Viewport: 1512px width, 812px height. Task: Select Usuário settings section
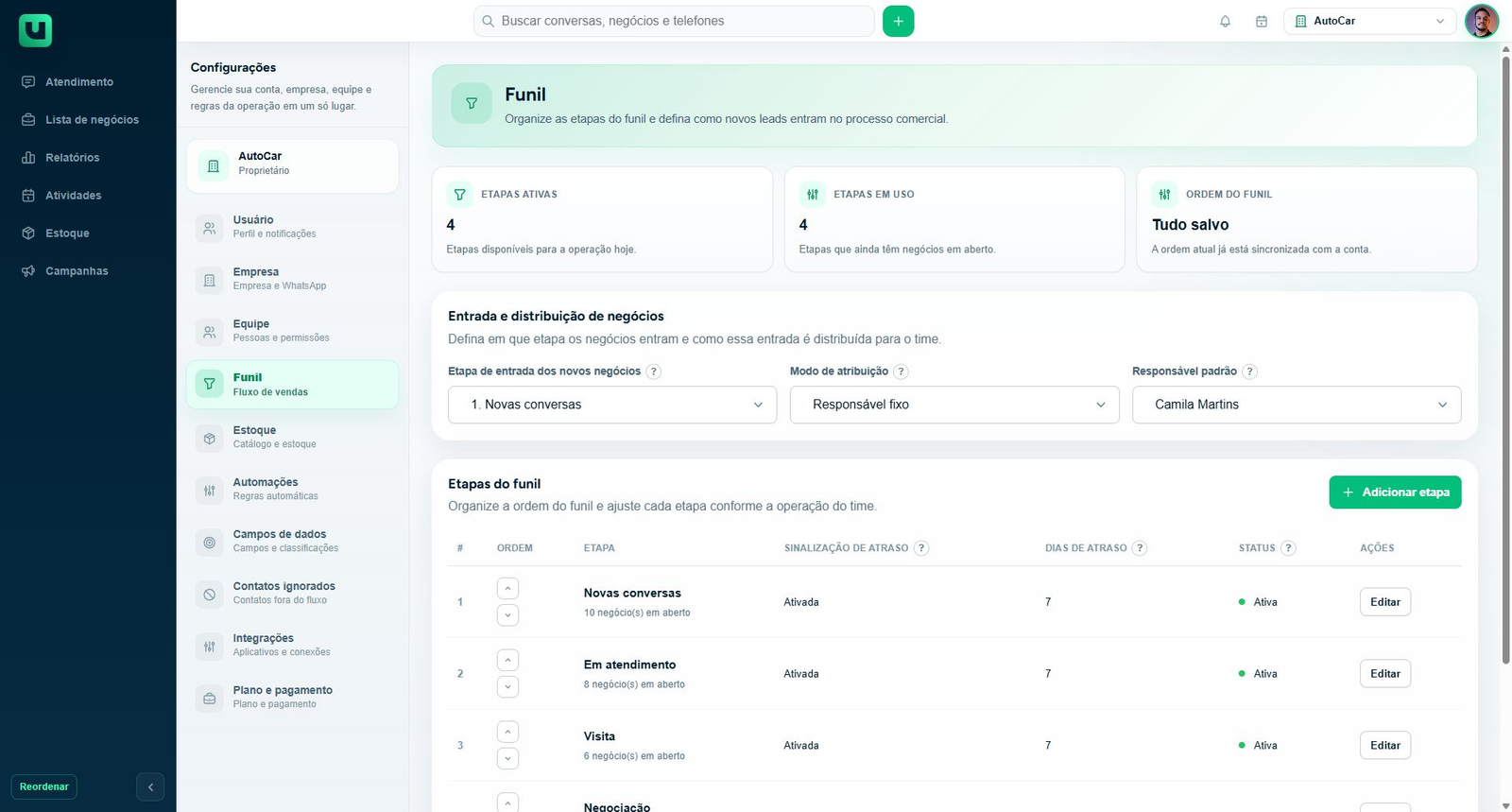pos(292,227)
